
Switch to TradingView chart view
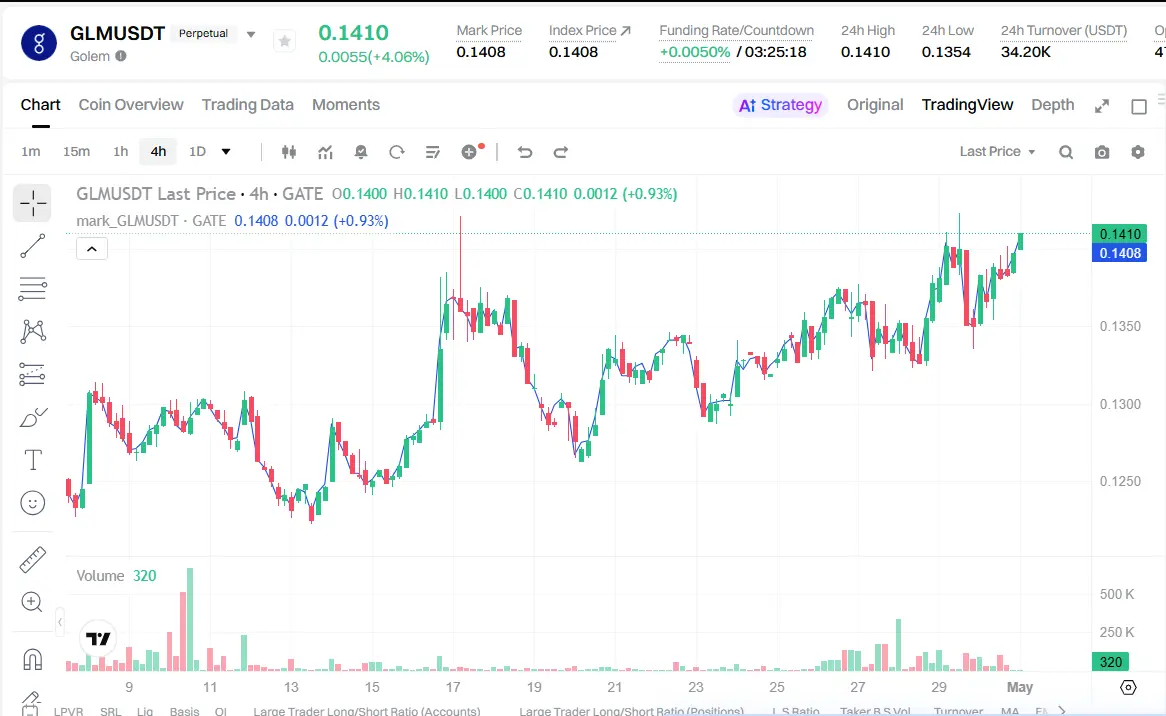[967, 105]
